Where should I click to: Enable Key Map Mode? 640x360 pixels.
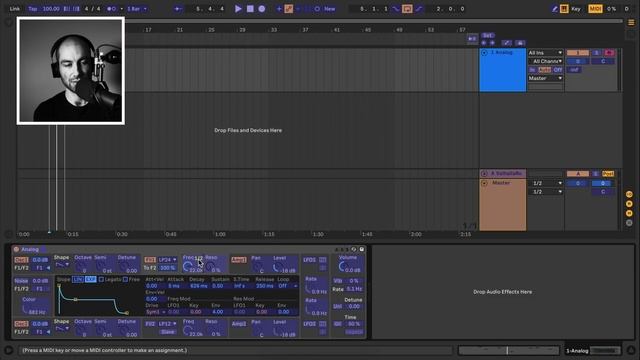576,9
